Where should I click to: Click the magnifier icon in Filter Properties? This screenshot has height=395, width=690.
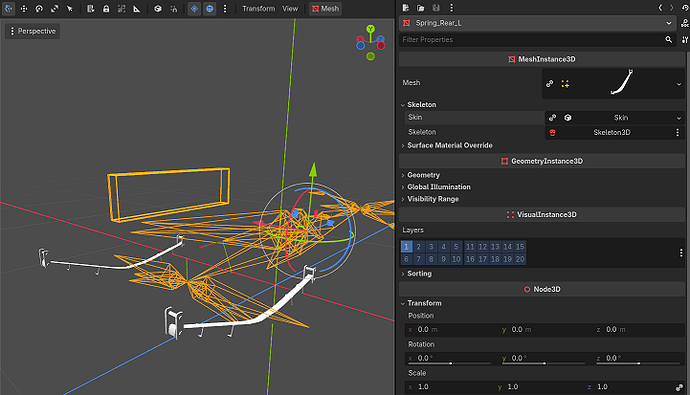(x=668, y=40)
